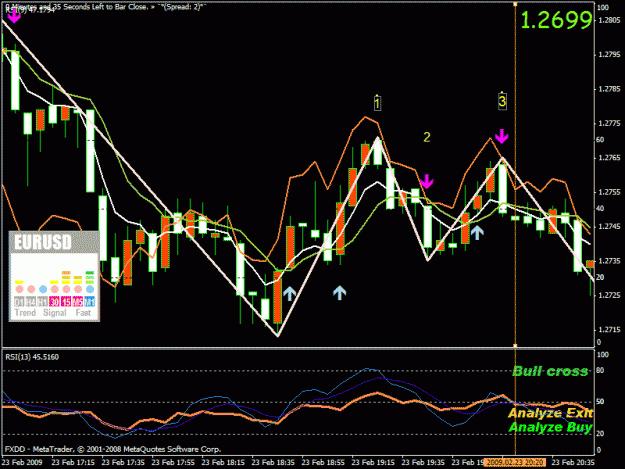Viewport: 625px width, 469px height.
Task: Click the bar close countdown text
Action: click(x=106, y=6)
